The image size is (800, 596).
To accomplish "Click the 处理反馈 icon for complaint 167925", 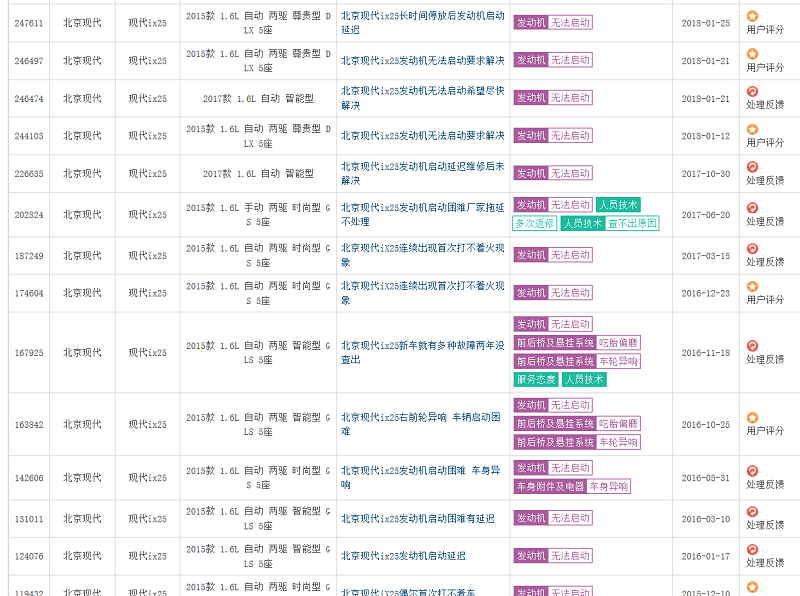I will tap(752, 346).
